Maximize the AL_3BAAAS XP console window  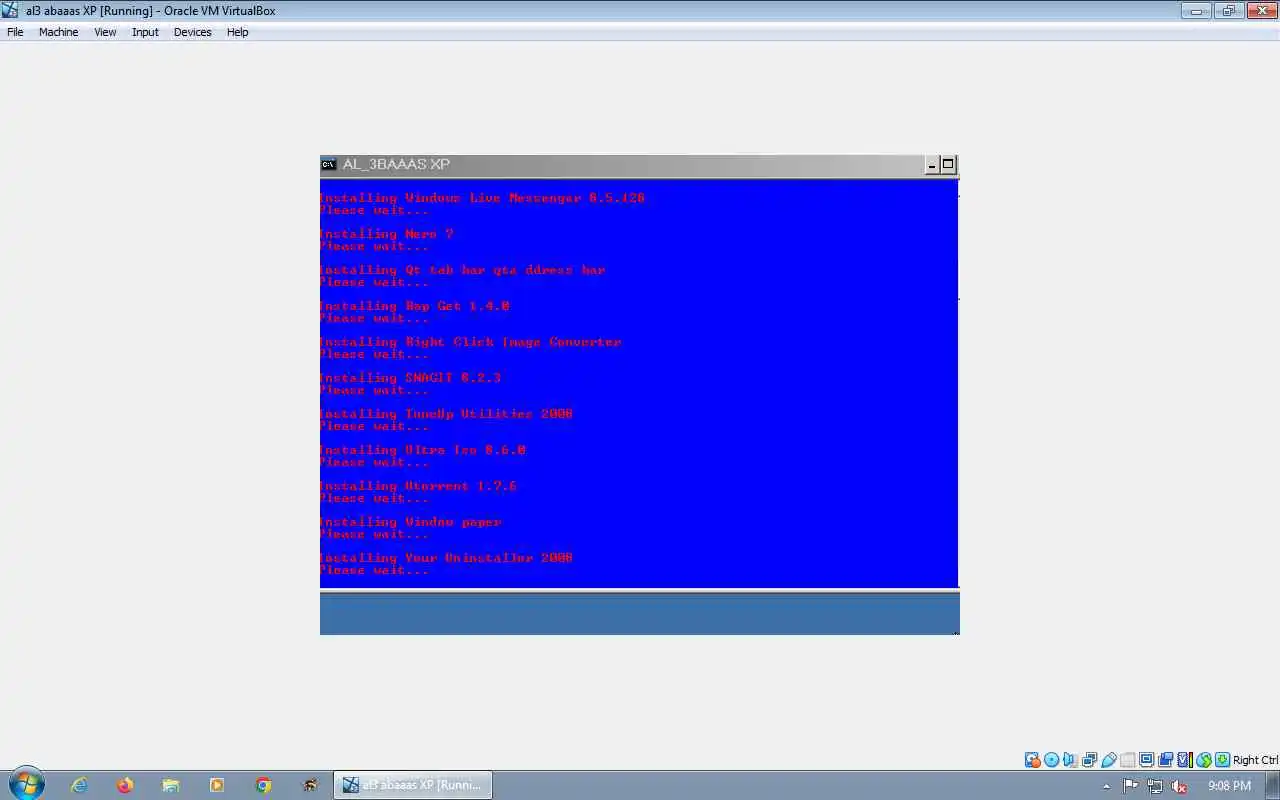pyautogui.click(x=948, y=165)
